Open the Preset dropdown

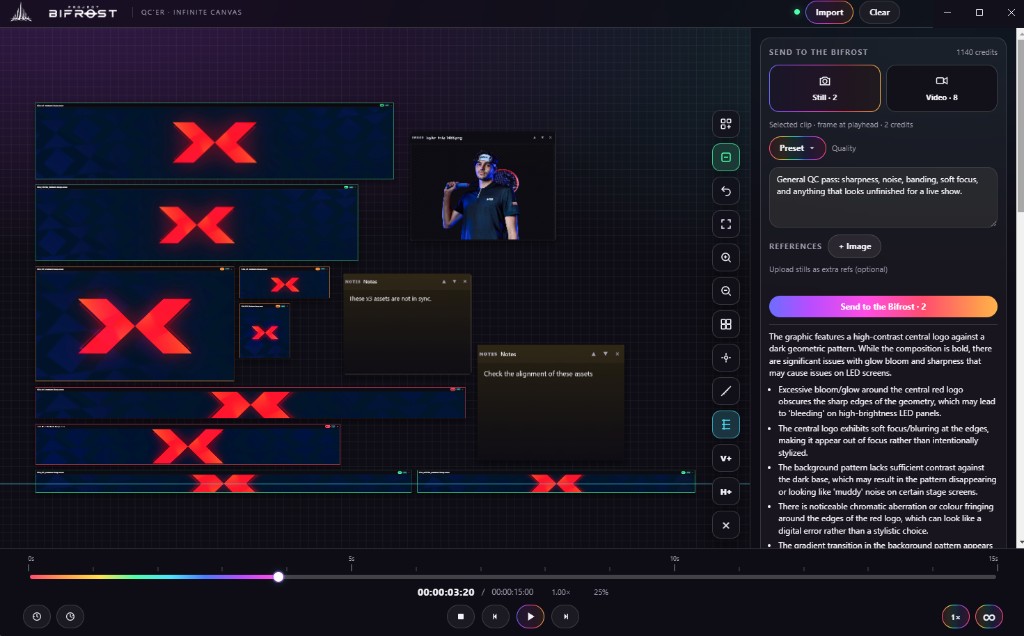[797, 148]
